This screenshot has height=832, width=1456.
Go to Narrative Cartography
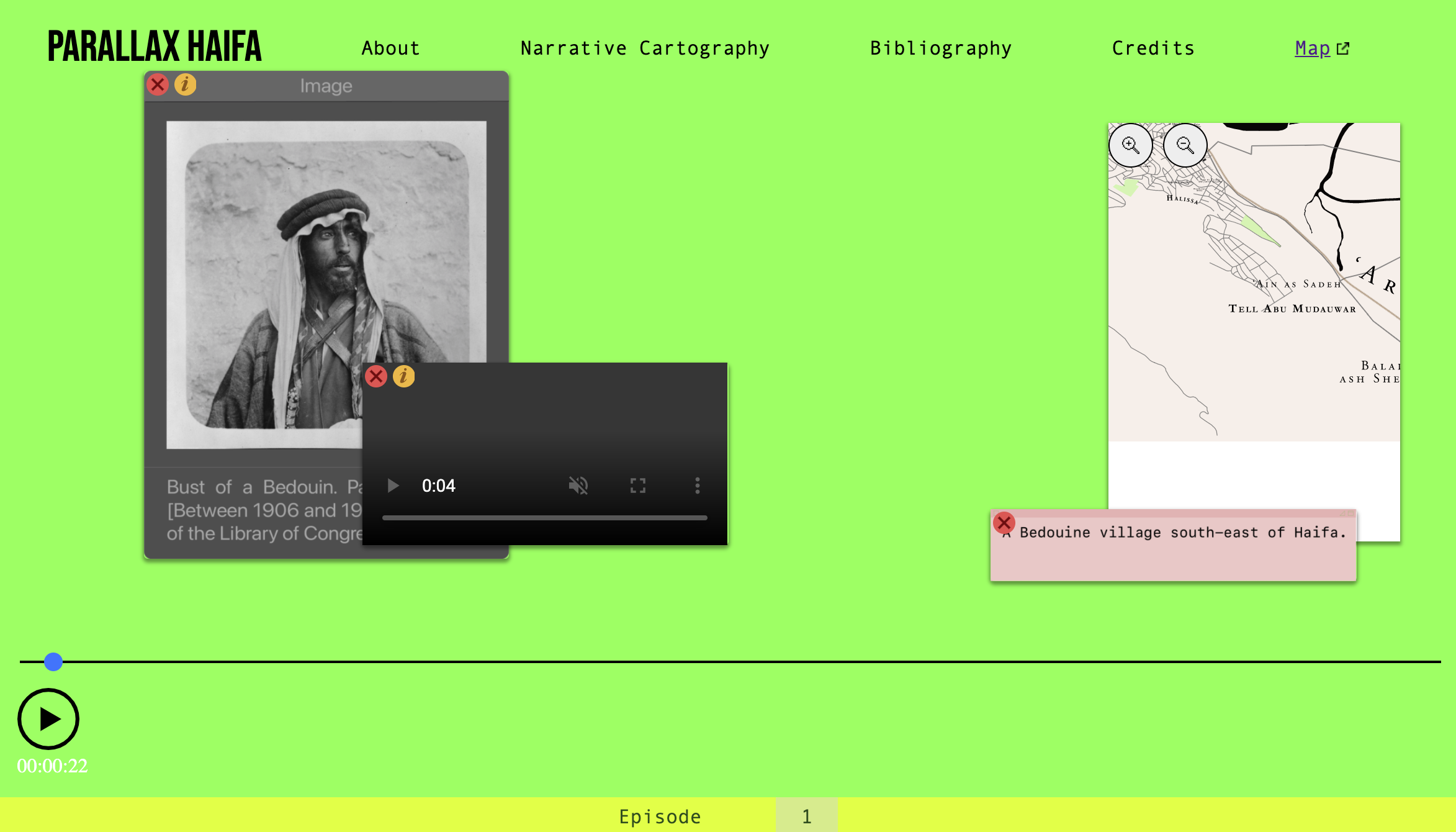tap(645, 48)
